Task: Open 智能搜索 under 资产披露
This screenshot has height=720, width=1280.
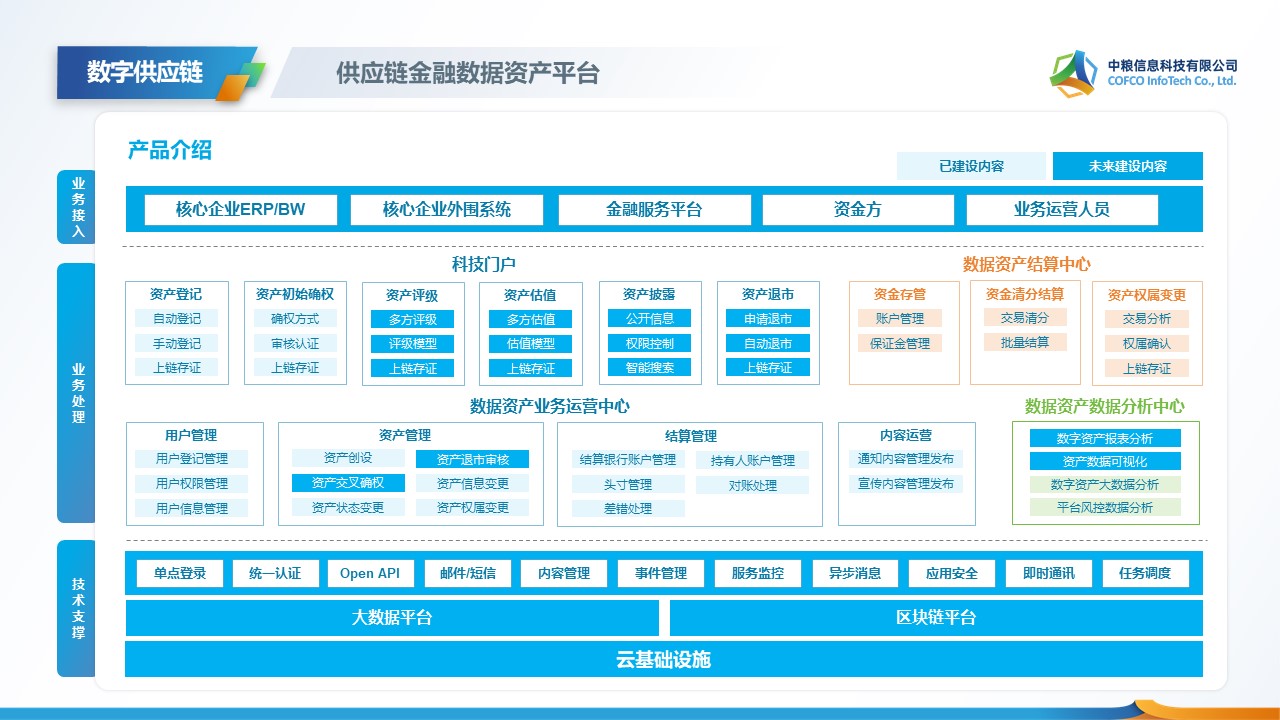Action: (650, 367)
